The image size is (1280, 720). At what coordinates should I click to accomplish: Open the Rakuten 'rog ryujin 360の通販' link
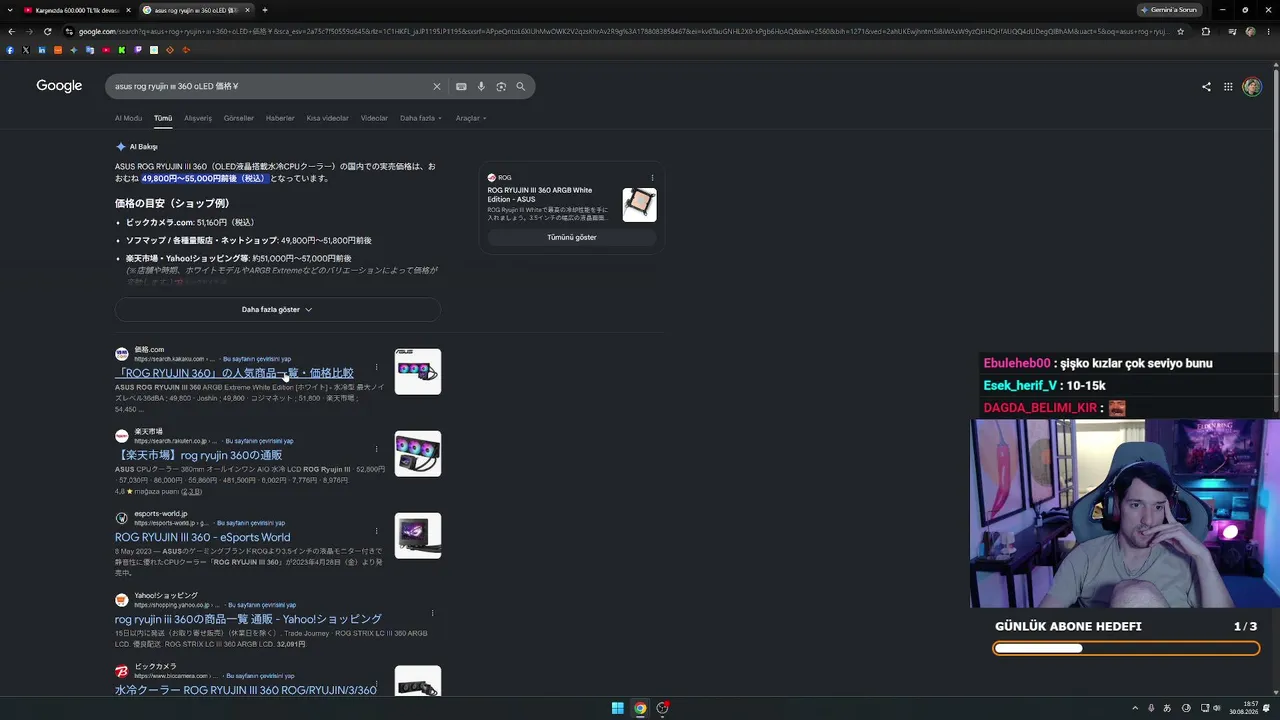click(198, 455)
